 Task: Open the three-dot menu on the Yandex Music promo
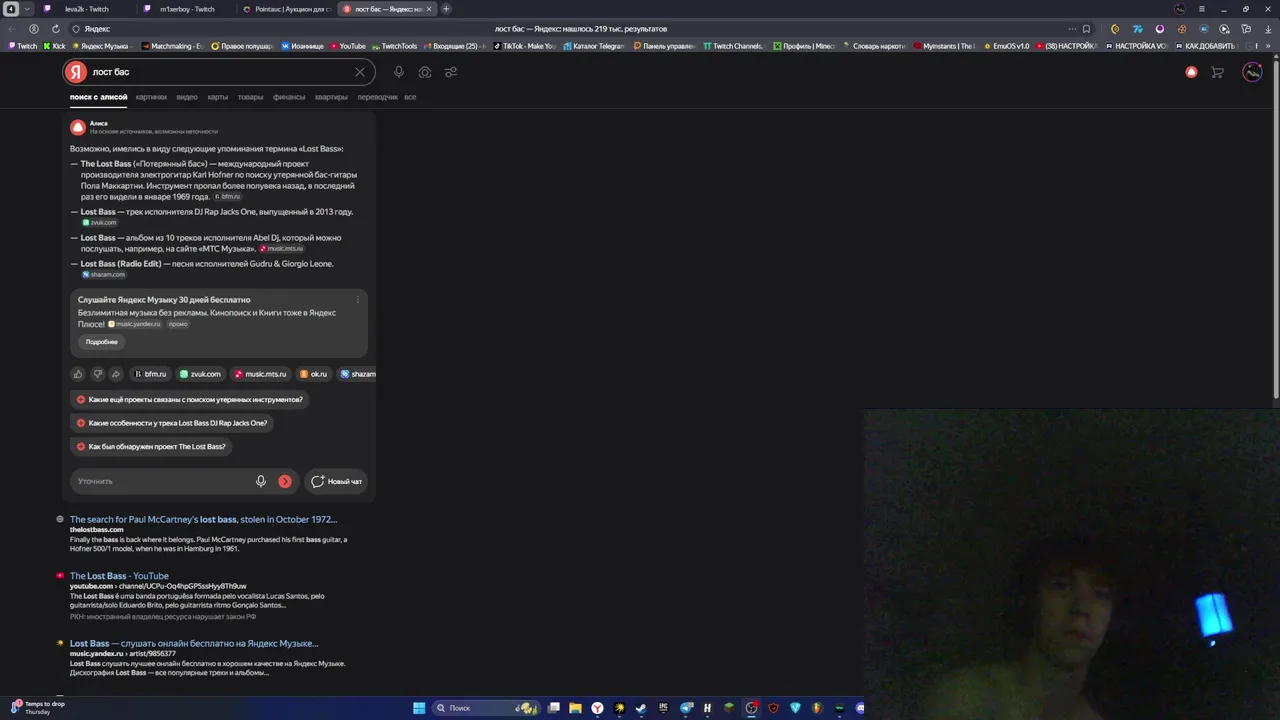357,300
